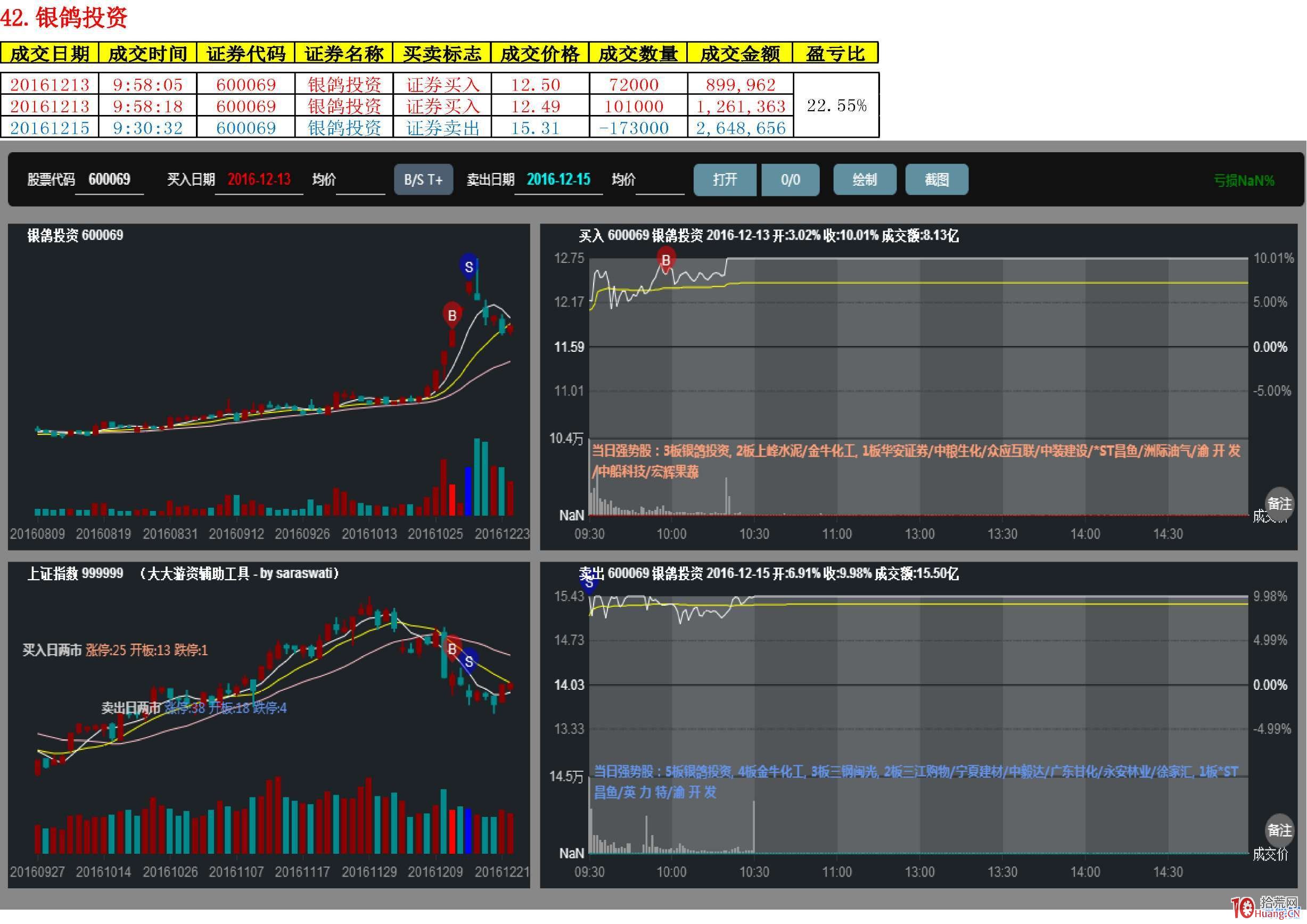
Task: Click the B marker on the buy-day intraday chart
Action: click(665, 259)
